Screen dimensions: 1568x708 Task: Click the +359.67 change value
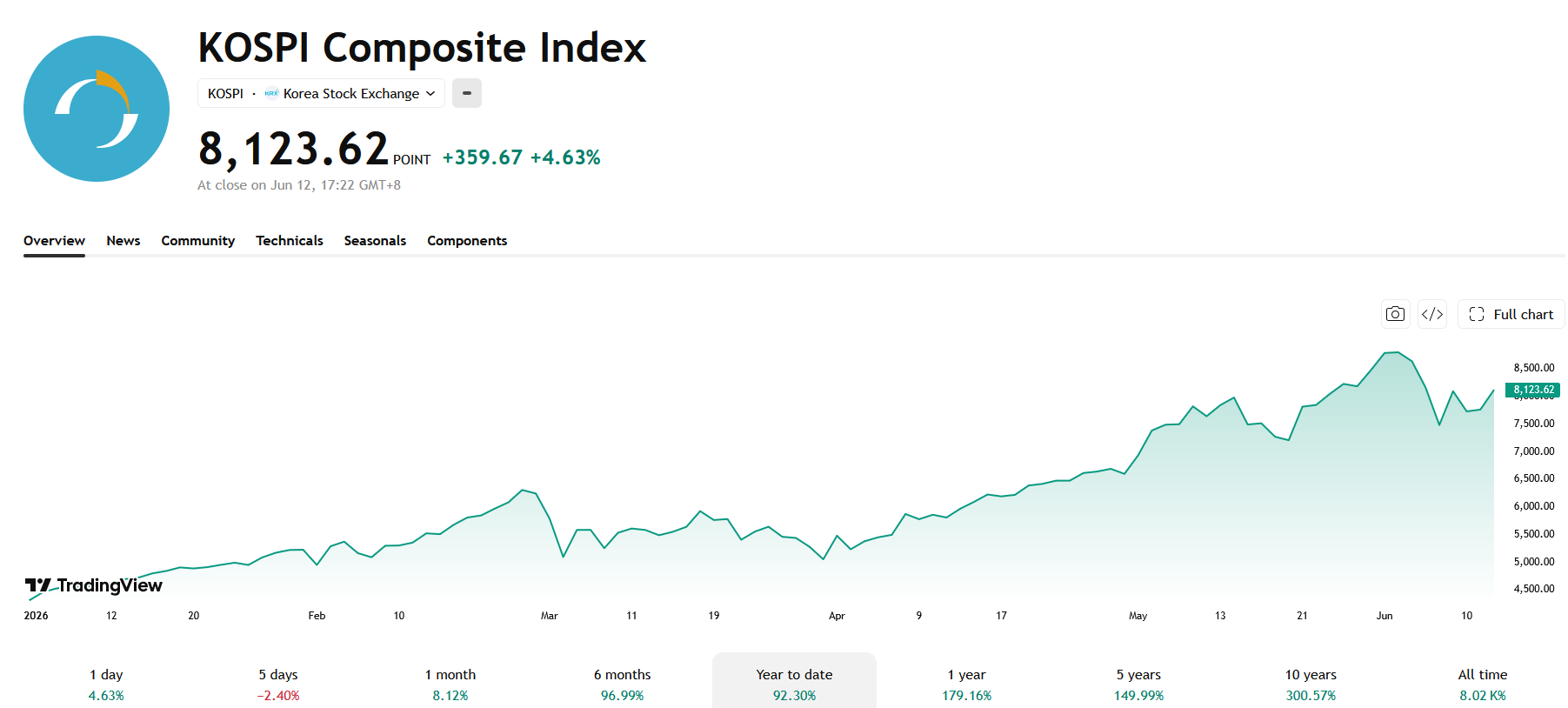483,157
